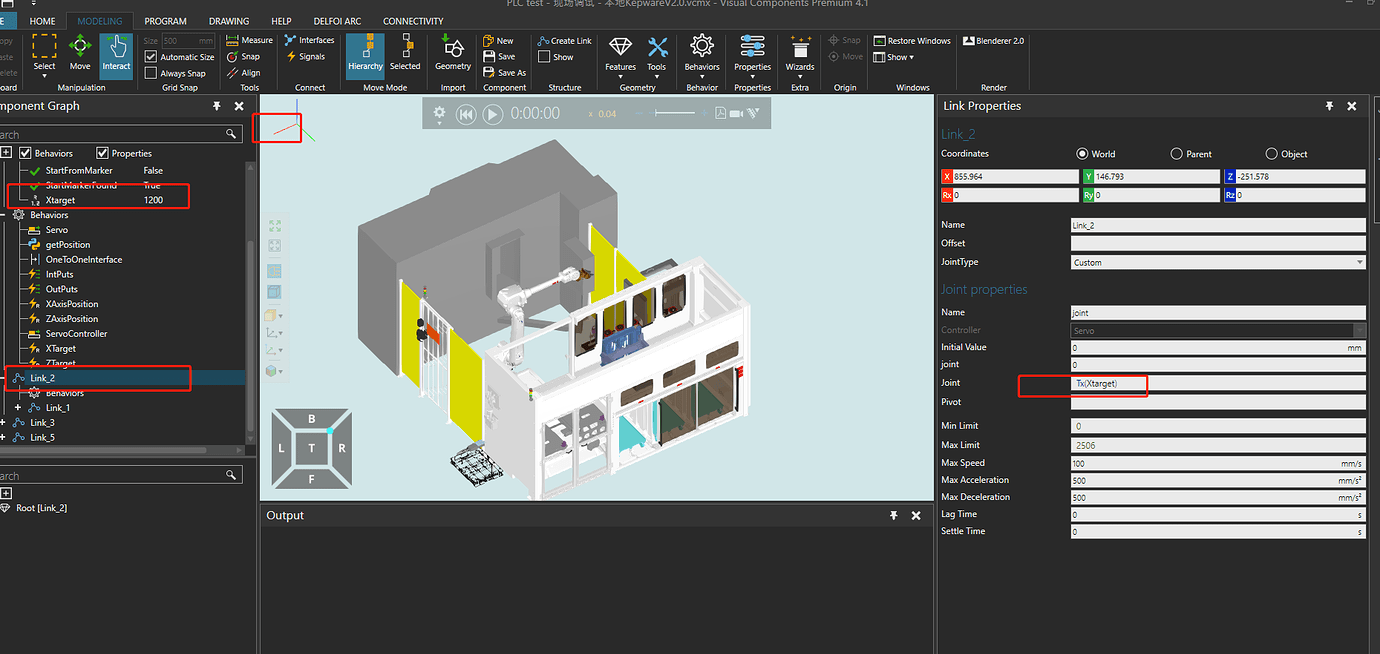Image resolution: width=1380 pixels, height=654 pixels.
Task: Open the CONNECTIVITY ribbon tab
Action: (x=413, y=20)
